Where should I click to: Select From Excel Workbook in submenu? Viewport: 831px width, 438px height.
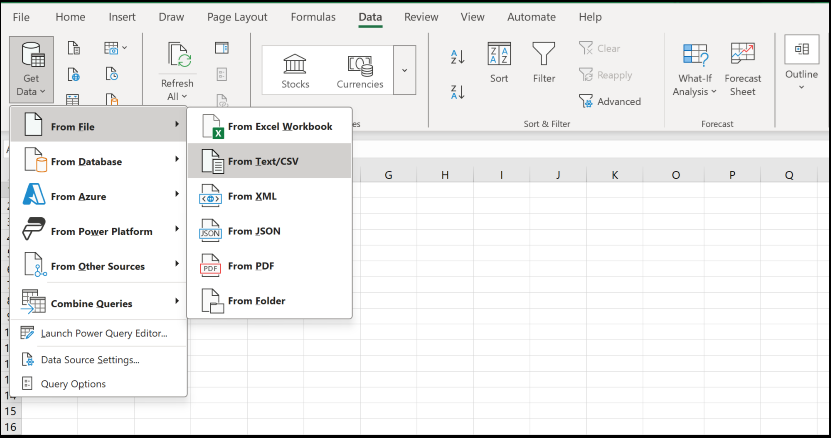(269, 126)
